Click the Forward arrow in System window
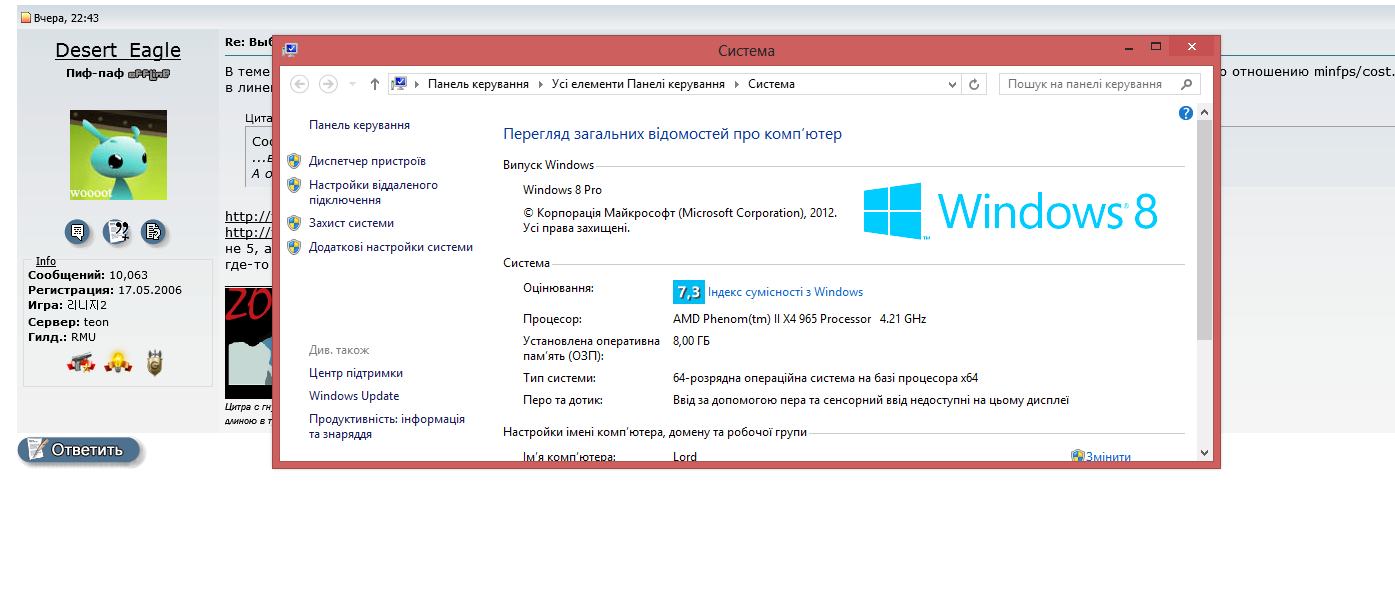The image size is (1395, 600). point(328,84)
